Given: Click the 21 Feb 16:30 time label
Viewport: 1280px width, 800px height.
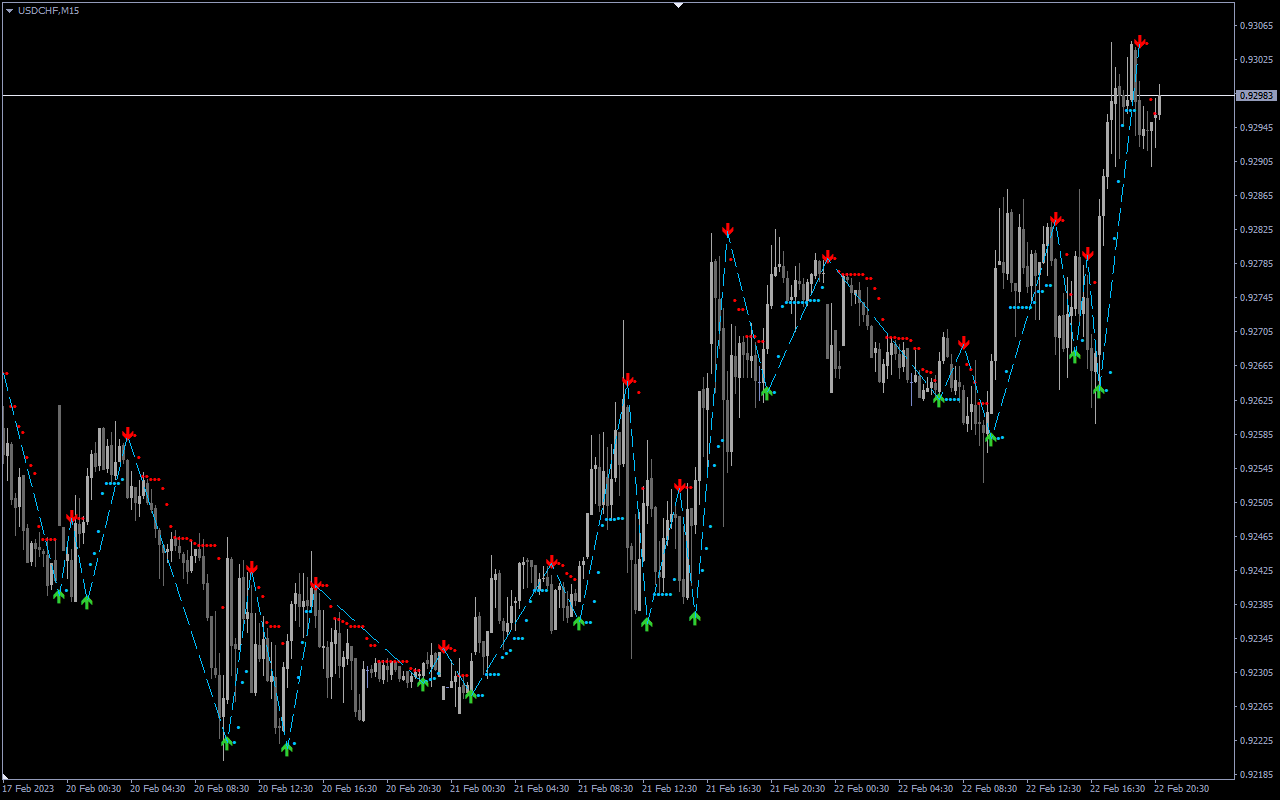Looking at the screenshot, I should click(733, 789).
